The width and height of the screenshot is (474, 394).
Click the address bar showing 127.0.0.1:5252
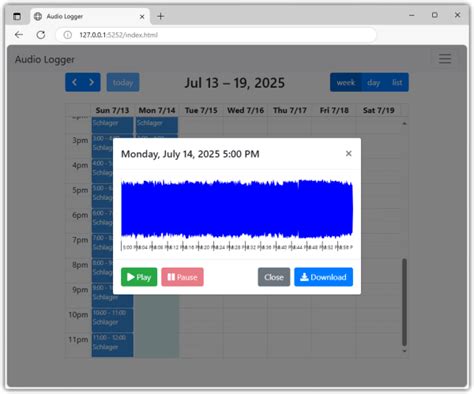217,35
